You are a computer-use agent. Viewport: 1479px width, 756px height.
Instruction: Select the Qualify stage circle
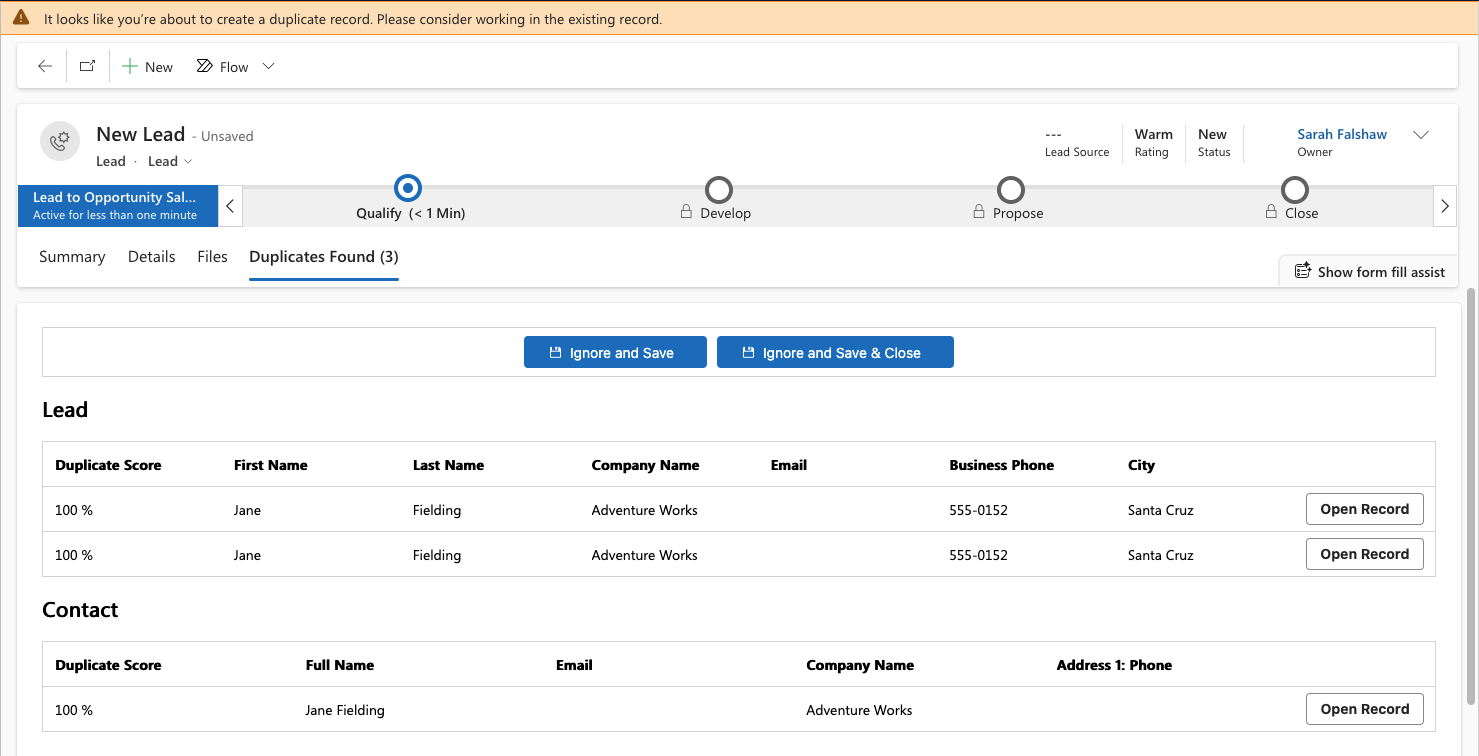coord(408,188)
